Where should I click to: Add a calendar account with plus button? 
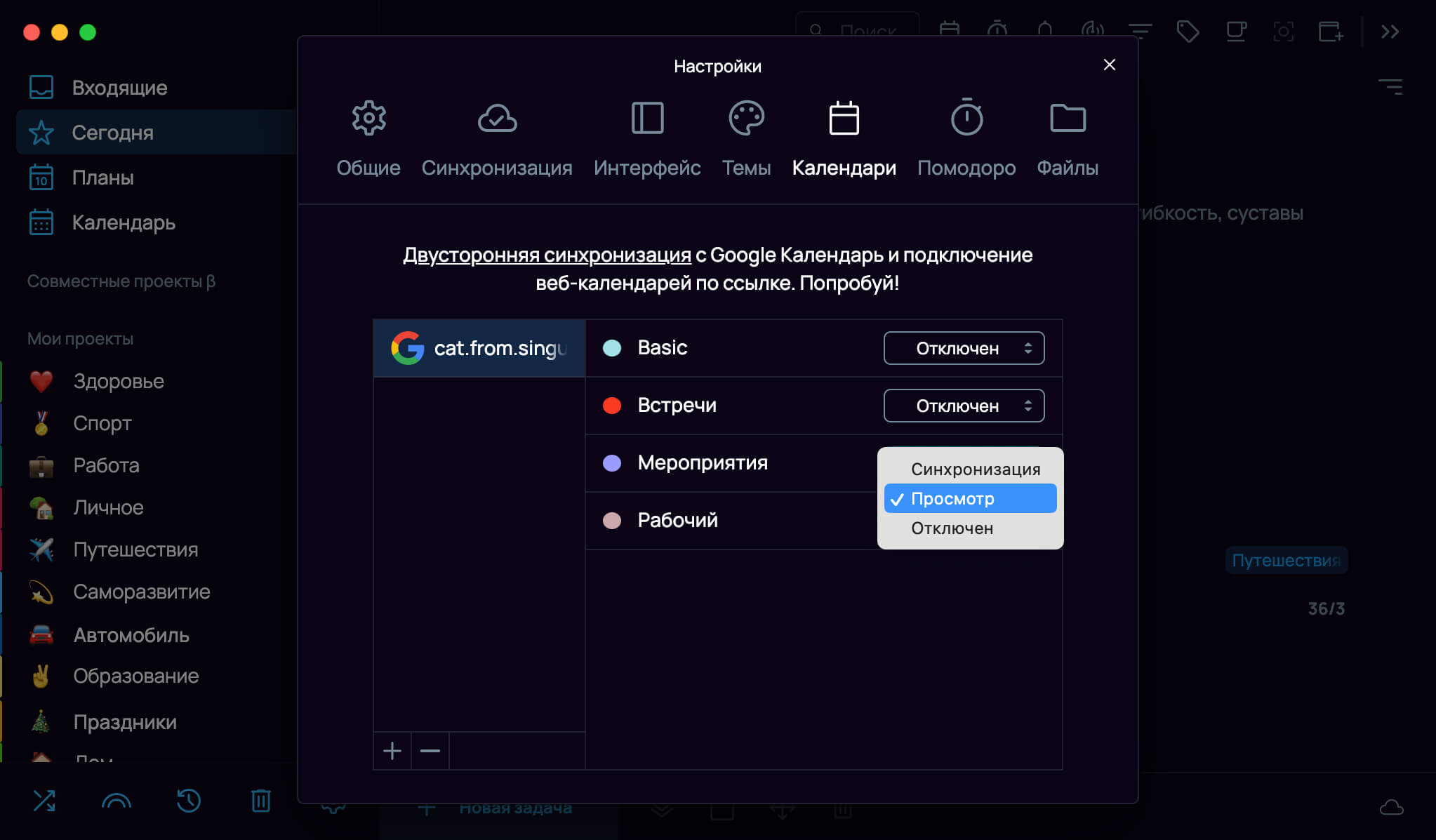click(x=392, y=751)
